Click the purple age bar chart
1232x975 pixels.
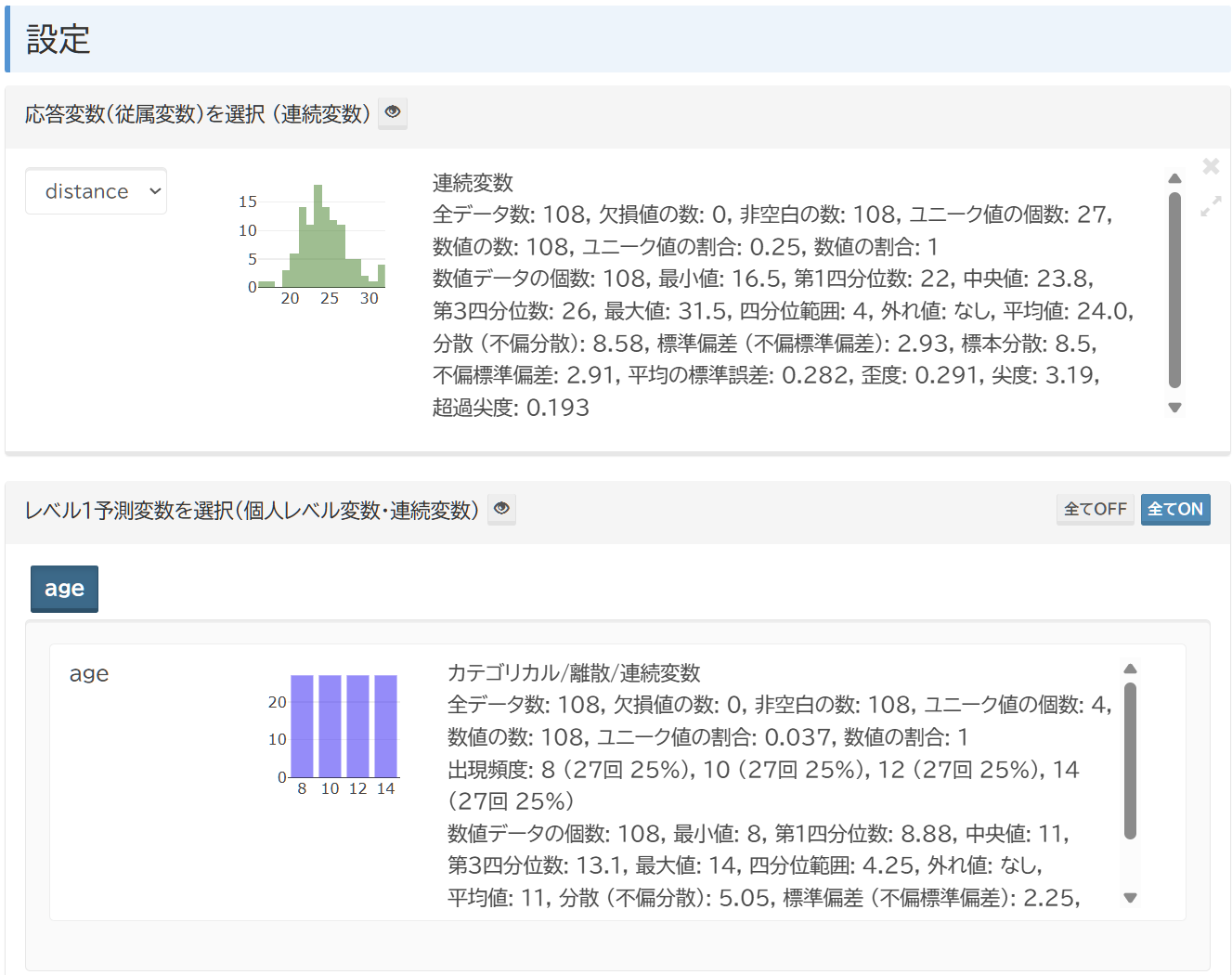[344, 729]
